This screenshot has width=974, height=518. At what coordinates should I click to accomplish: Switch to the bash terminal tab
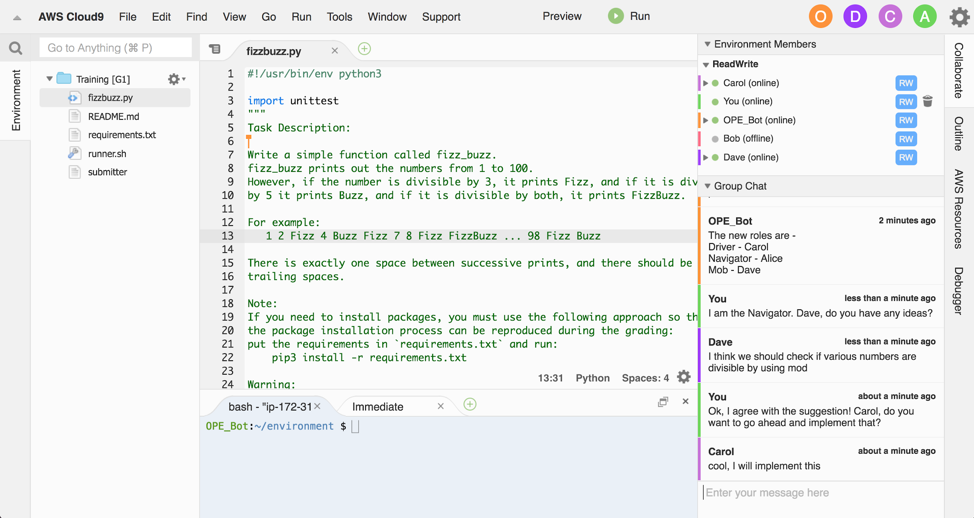270,406
